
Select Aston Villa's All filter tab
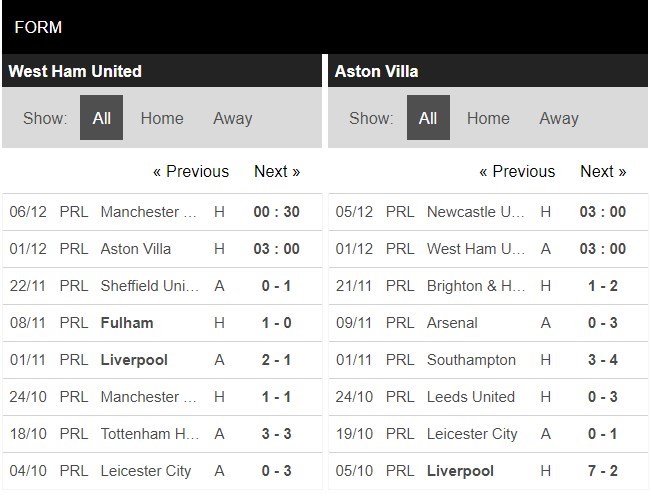click(x=428, y=118)
